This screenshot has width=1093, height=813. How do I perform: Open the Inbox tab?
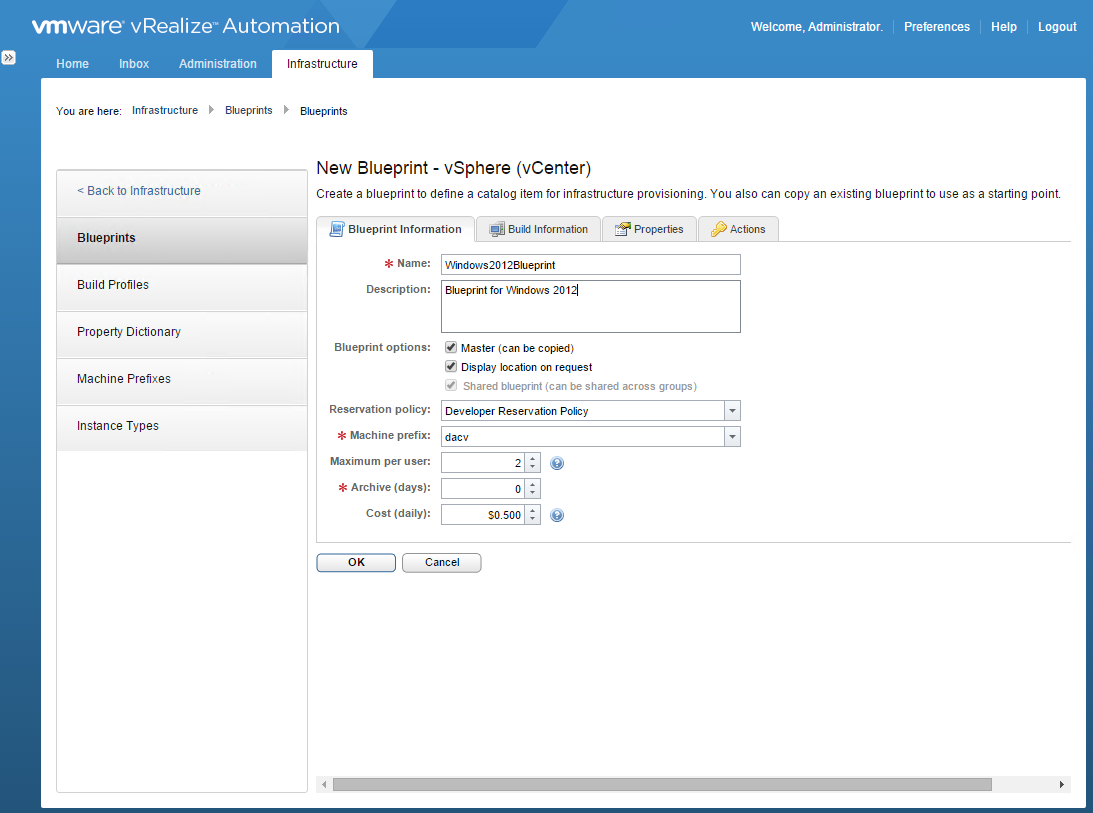(134, 63)
